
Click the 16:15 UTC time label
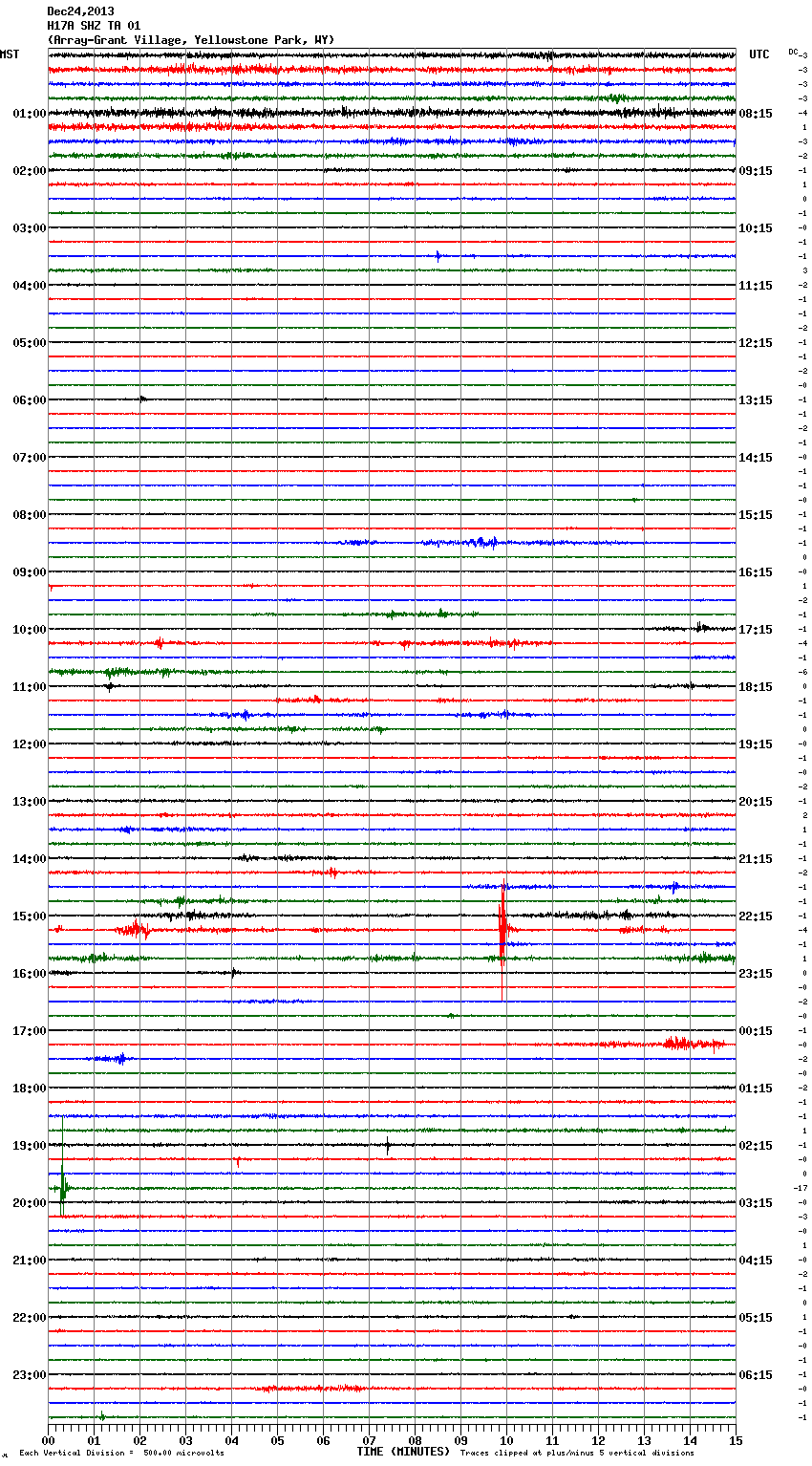coord(756,572)
